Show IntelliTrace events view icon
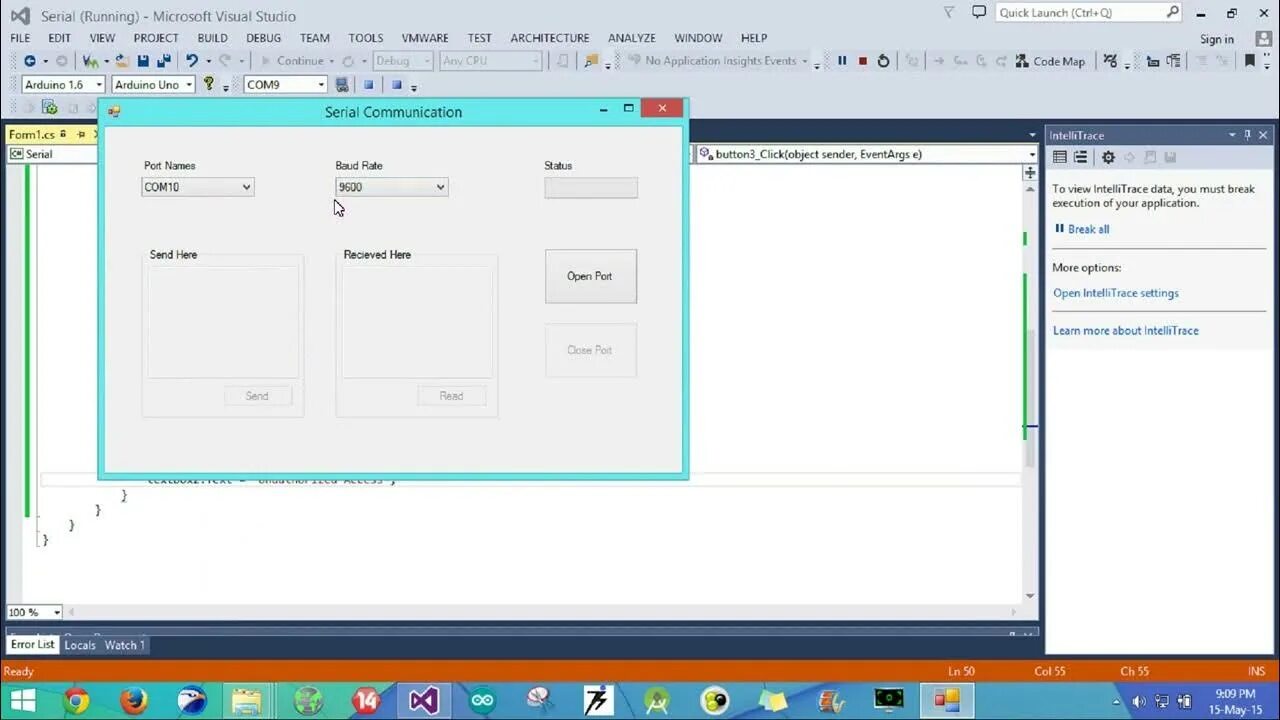The width and height of the screenshot is (1280, 720). click(1060, 157)
